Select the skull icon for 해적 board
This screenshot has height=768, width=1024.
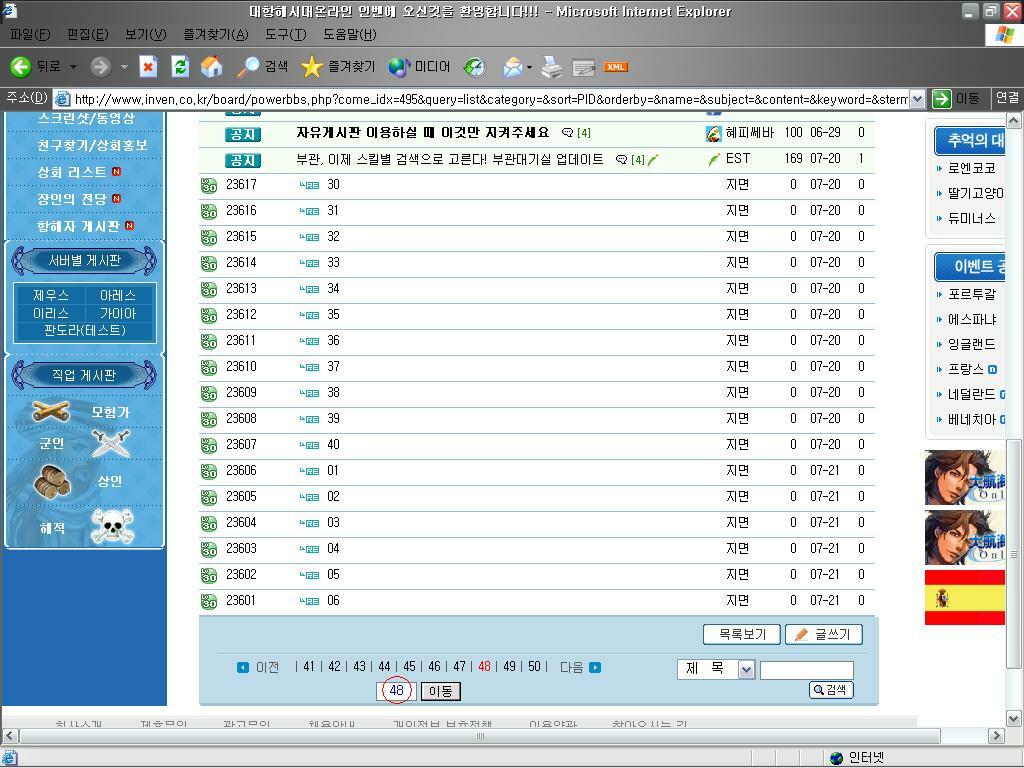click(113, 525)
